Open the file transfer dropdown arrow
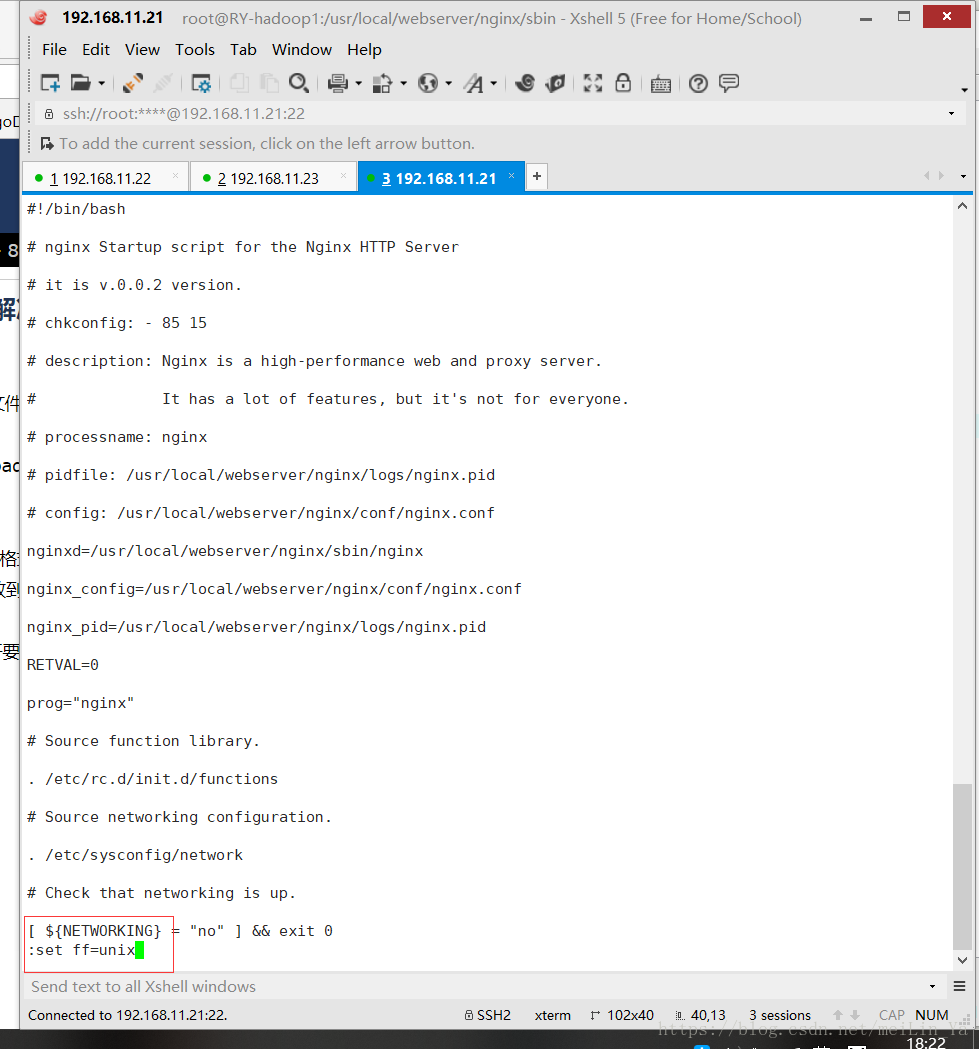This screenshot has height=1049, width=979. 404,84
